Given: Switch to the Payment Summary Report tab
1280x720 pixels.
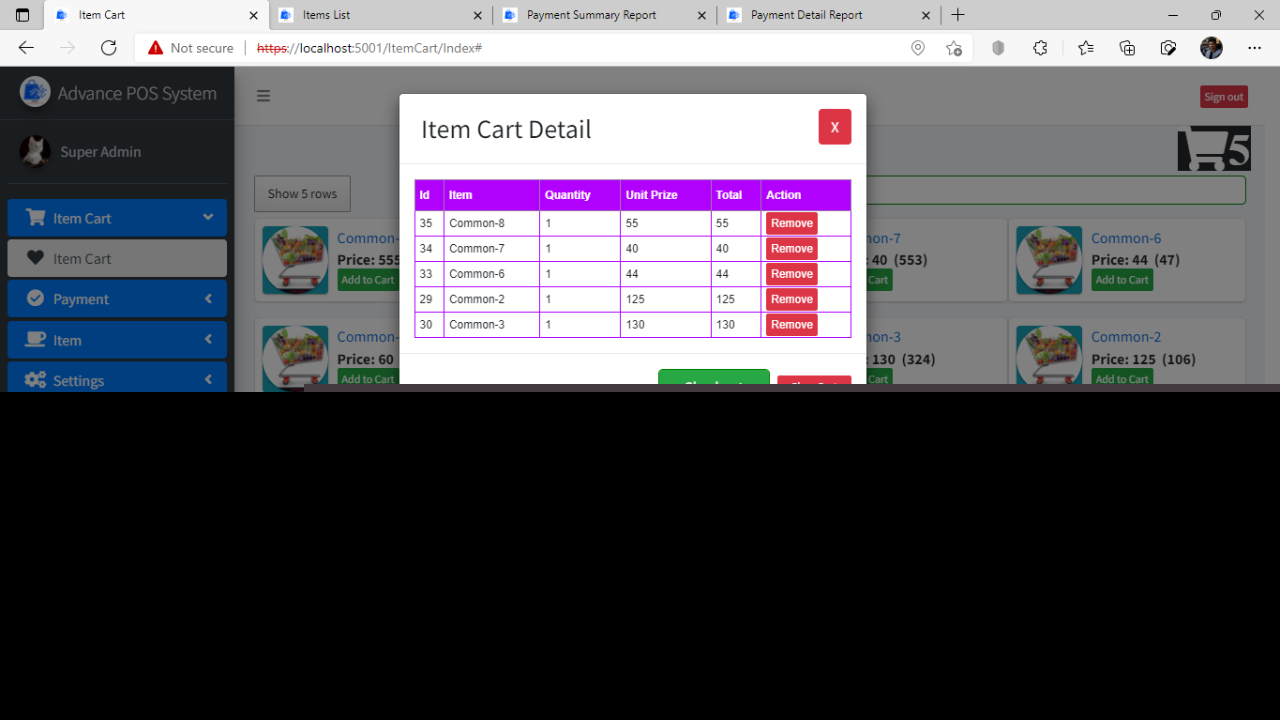Looking at the screenshot, I should click(605, 15).
